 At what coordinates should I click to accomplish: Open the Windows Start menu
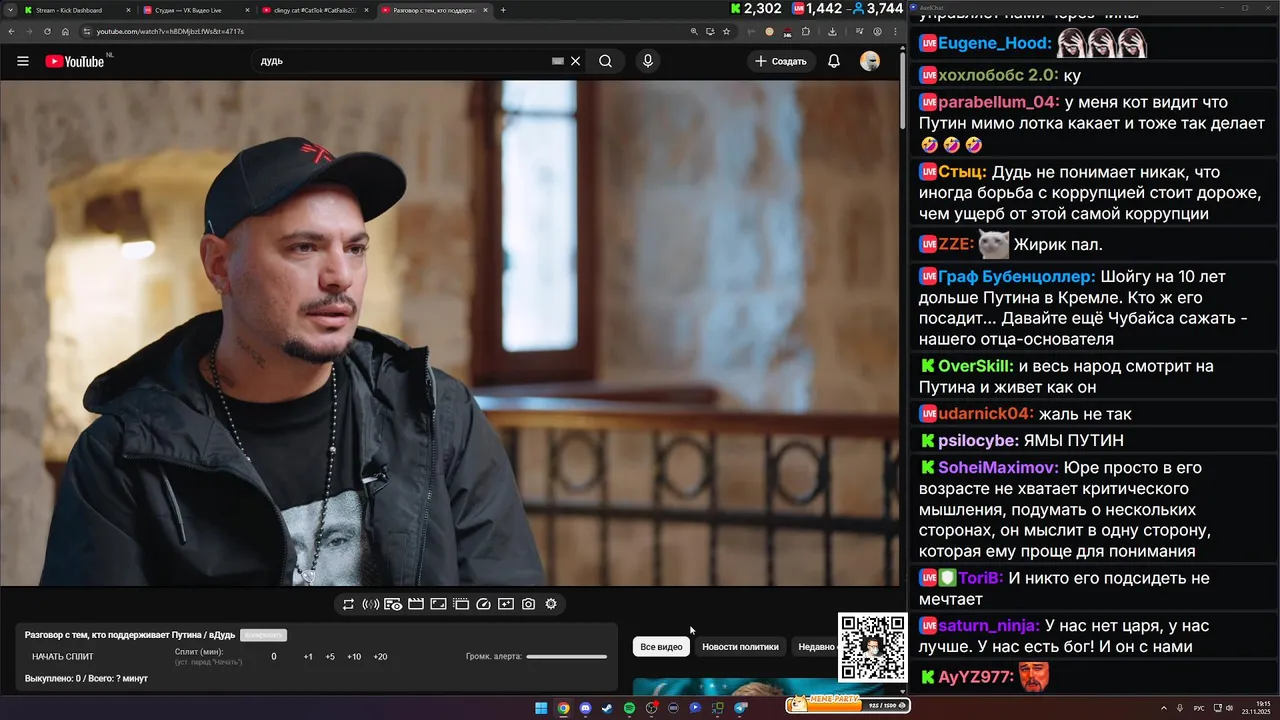pos(541,708)
